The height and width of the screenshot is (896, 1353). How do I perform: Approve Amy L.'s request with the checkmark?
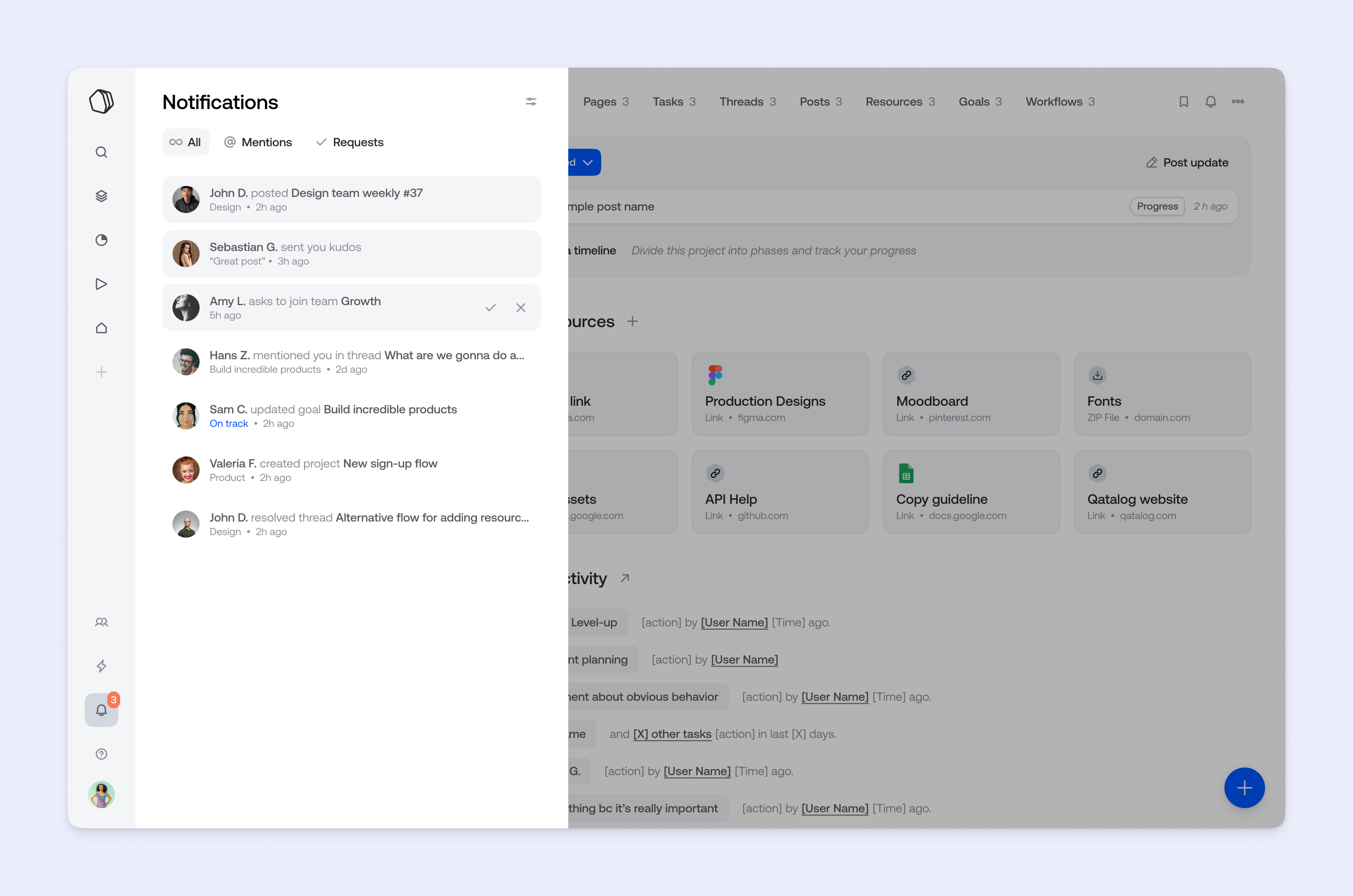coord(490,307)
